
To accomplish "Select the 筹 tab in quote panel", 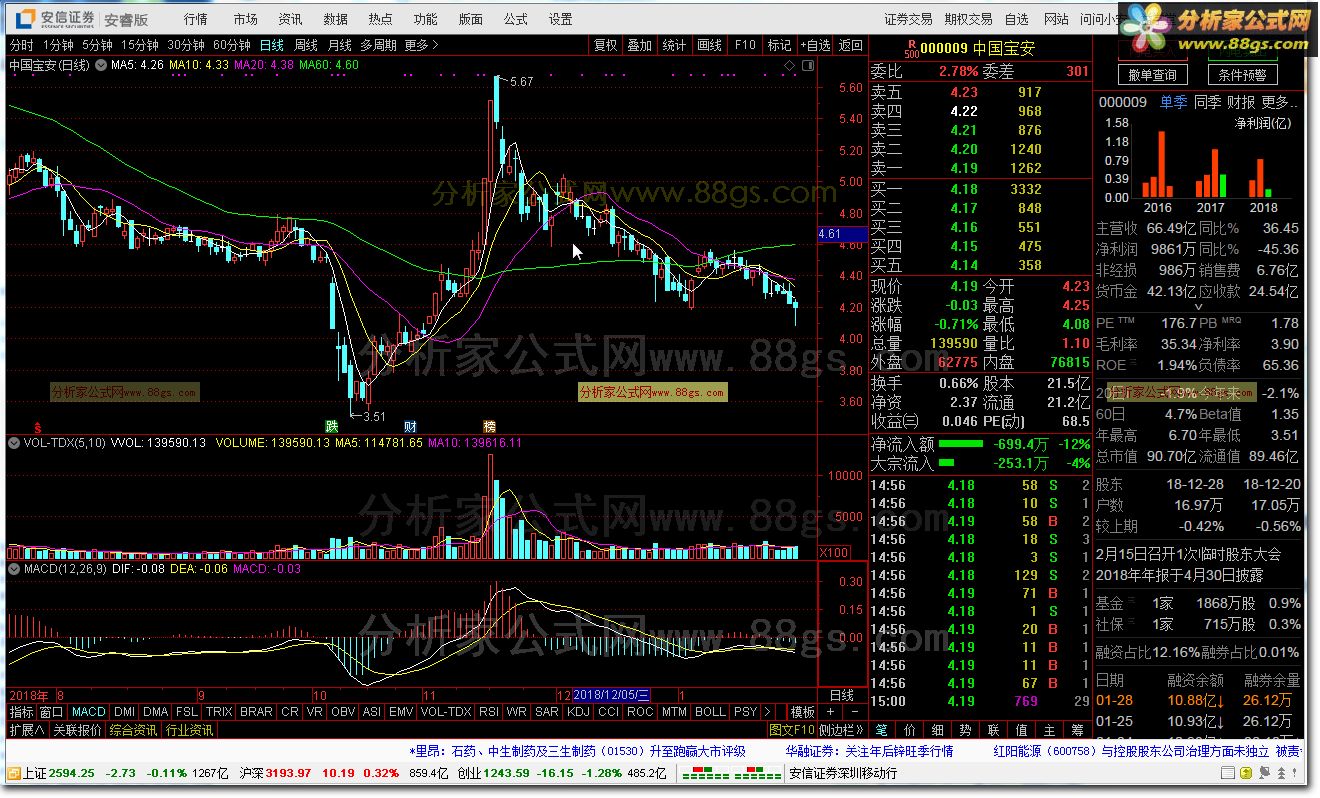I will (x=1077, y=730).
